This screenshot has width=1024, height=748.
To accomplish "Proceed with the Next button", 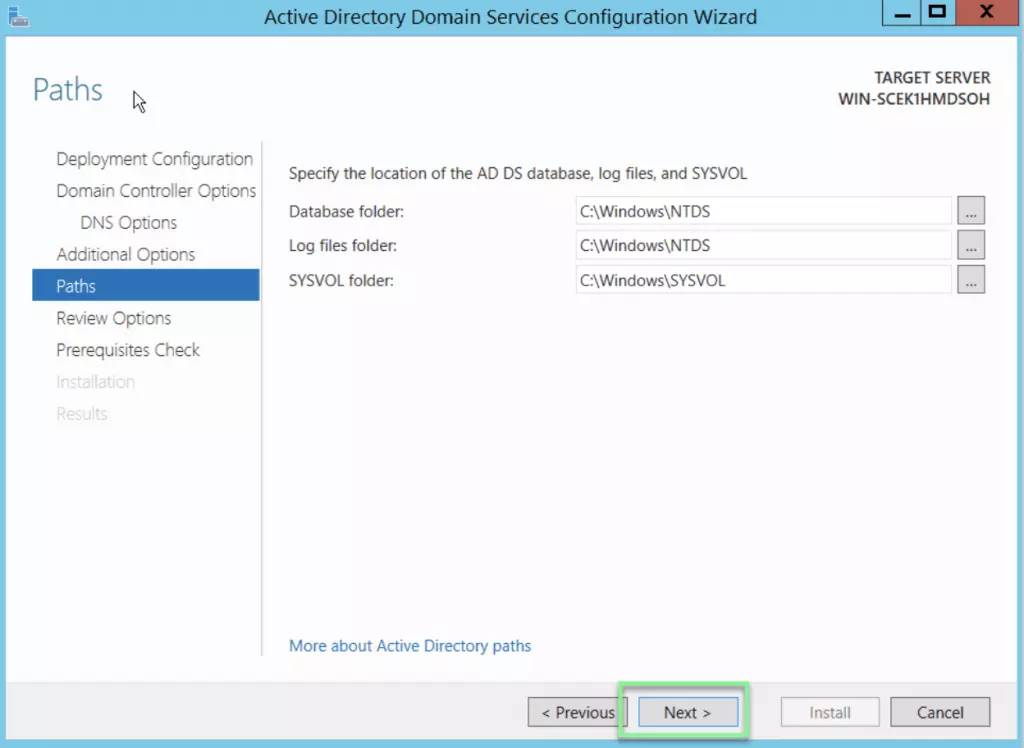I will pos(687,712).
